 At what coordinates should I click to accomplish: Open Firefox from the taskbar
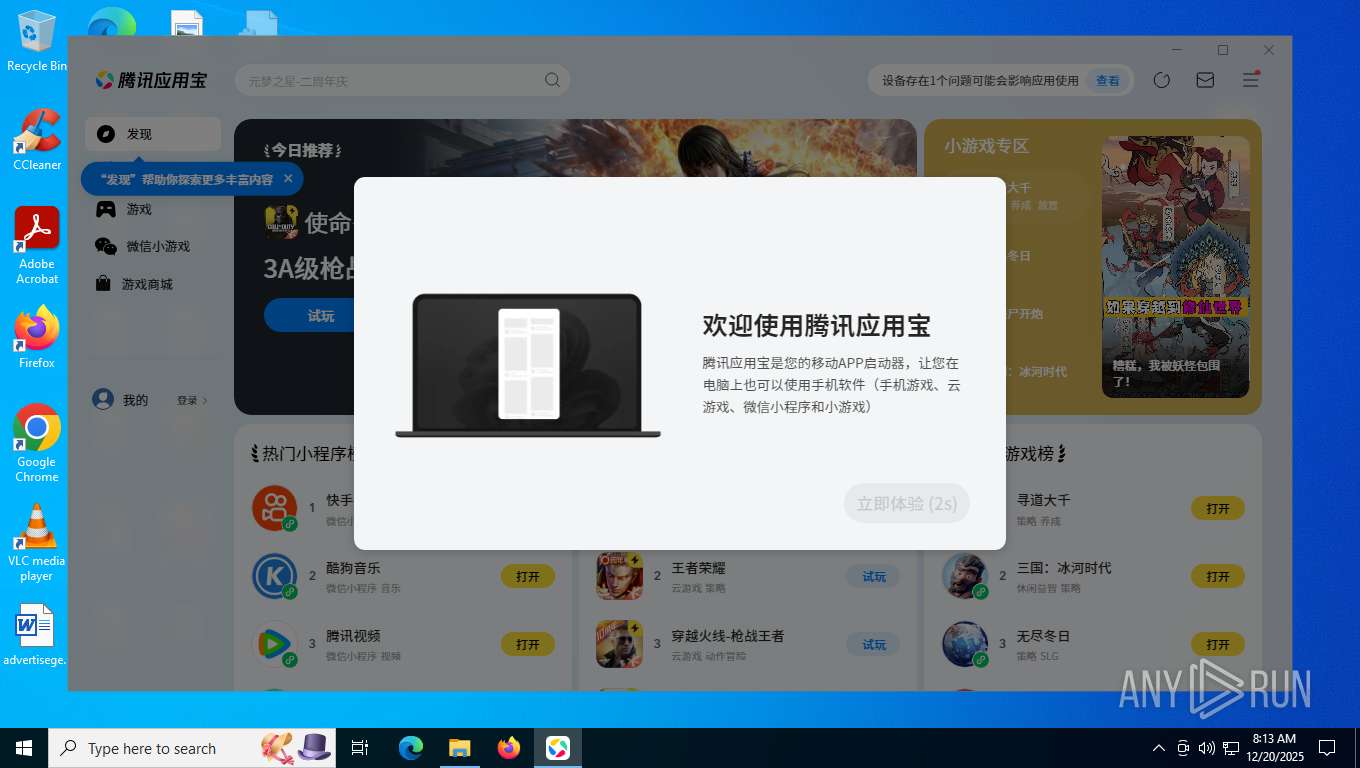509,748
